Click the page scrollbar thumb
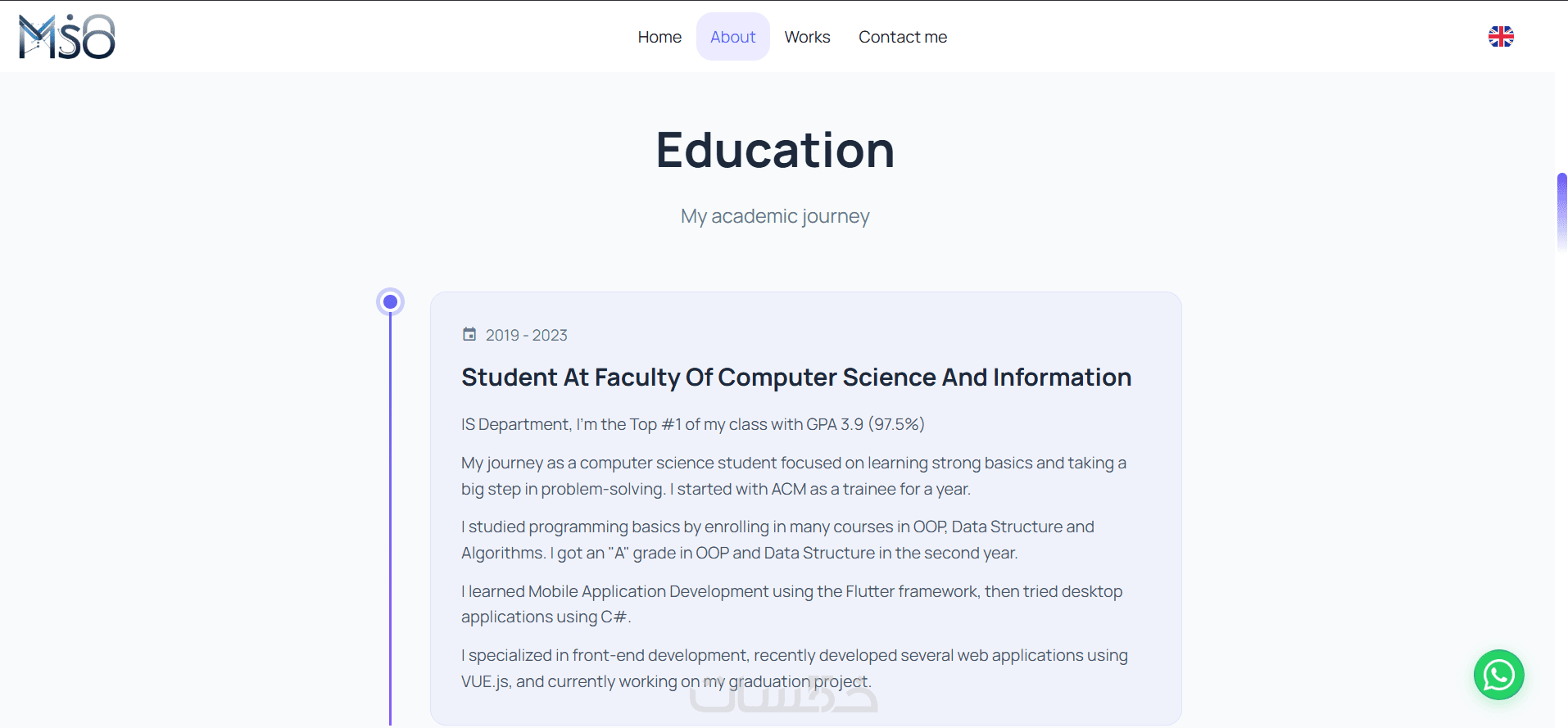1568x728 pixels. [1561, 211]
